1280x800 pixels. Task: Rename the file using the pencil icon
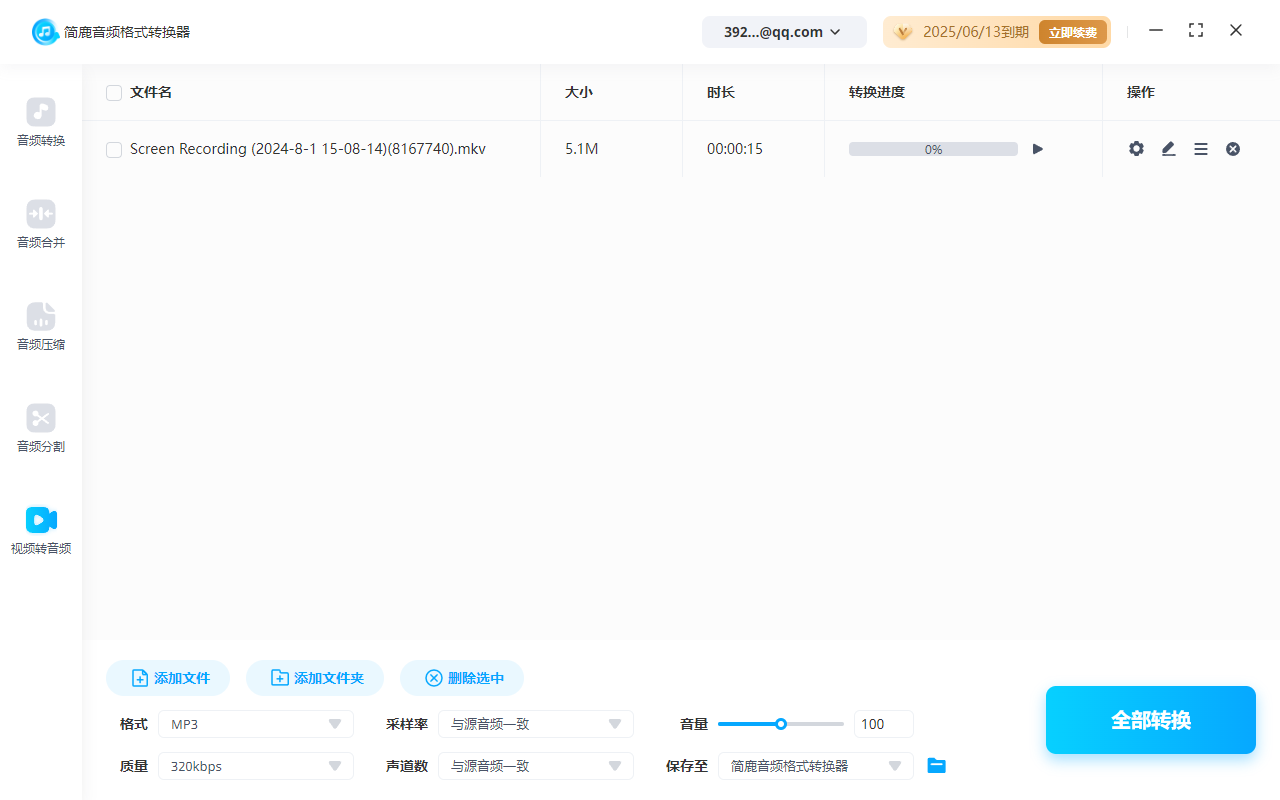tap(1168, 148)
